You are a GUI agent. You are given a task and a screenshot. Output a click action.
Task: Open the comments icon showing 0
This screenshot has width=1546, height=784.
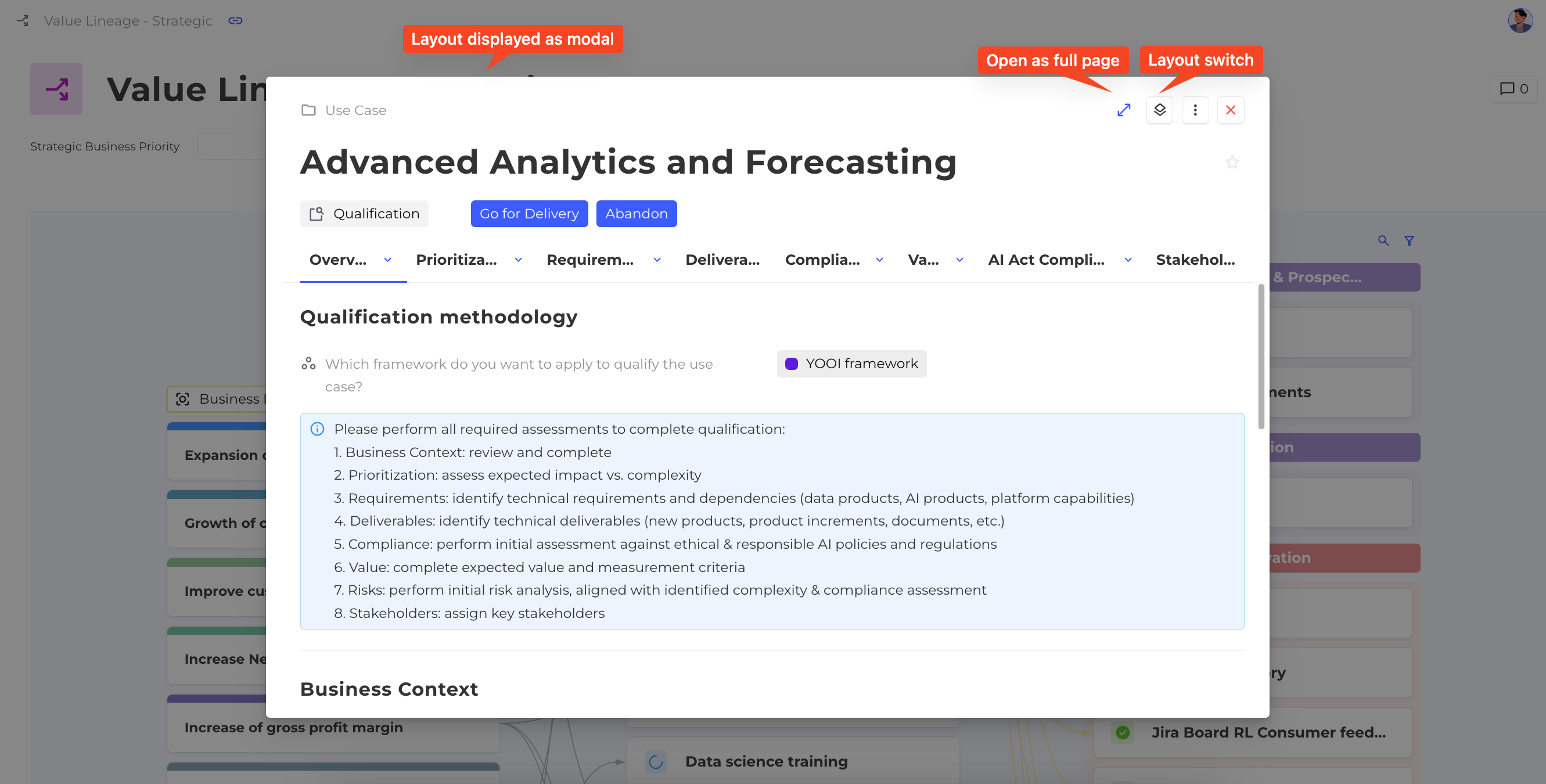1513,89
